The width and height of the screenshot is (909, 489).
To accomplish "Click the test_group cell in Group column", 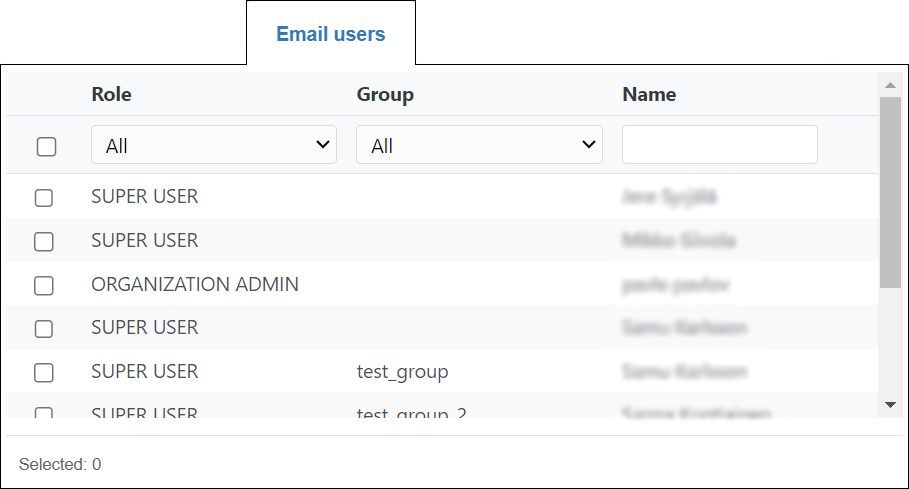I will click(x=402, y=372).
